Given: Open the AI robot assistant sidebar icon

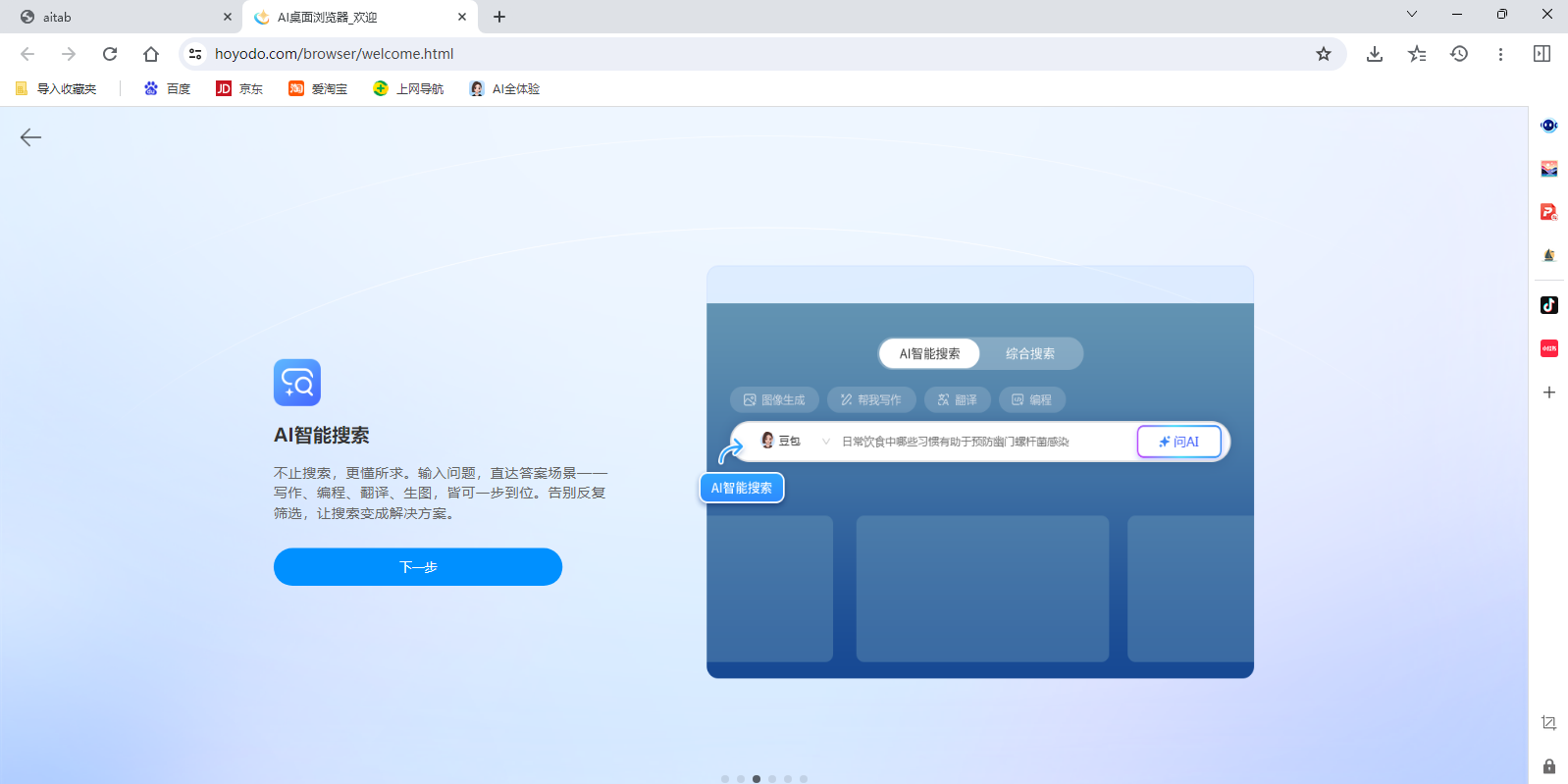Looking at the screenshot, I should coord(1548,126).
